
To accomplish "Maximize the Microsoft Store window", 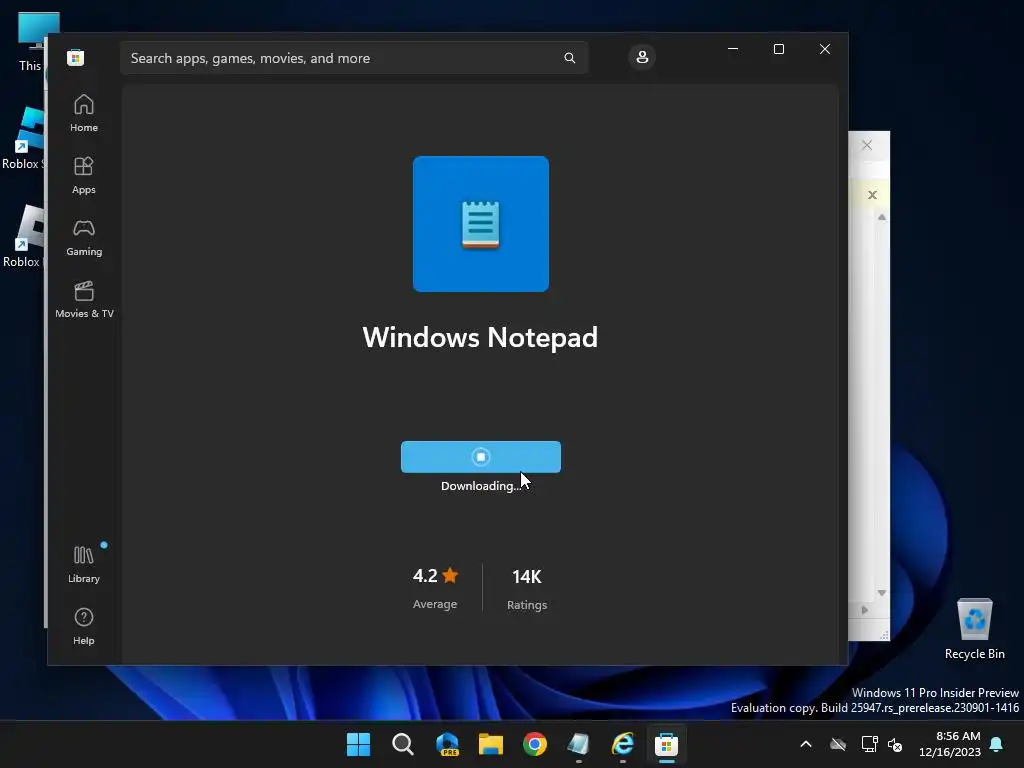I will click(778, 49).
